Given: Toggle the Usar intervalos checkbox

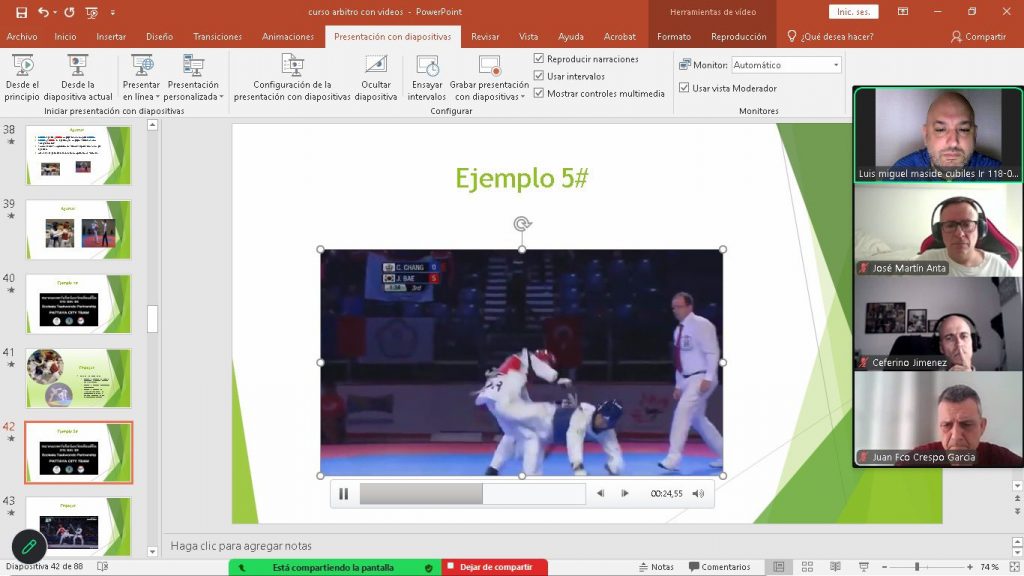Looking at the screenshot, I should coord(539,76).
